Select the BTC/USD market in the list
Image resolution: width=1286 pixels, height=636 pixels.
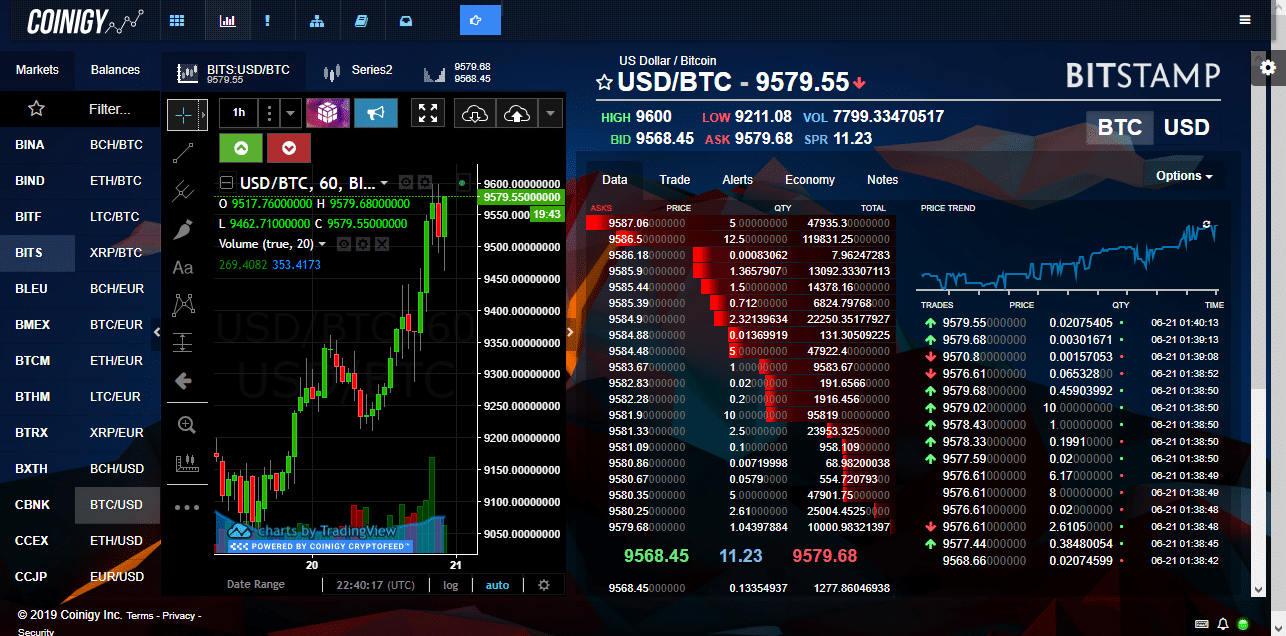click(x=117, y=505)
